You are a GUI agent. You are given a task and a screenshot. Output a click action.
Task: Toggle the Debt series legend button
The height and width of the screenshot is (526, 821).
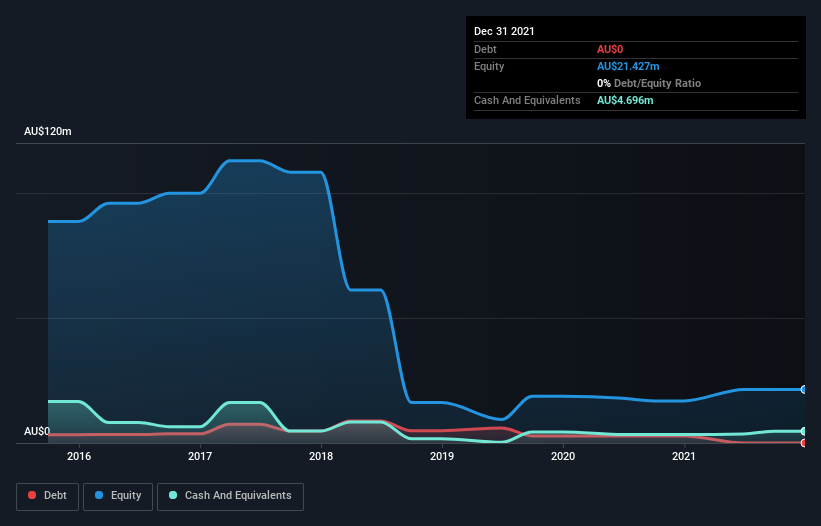pos(48,496)
